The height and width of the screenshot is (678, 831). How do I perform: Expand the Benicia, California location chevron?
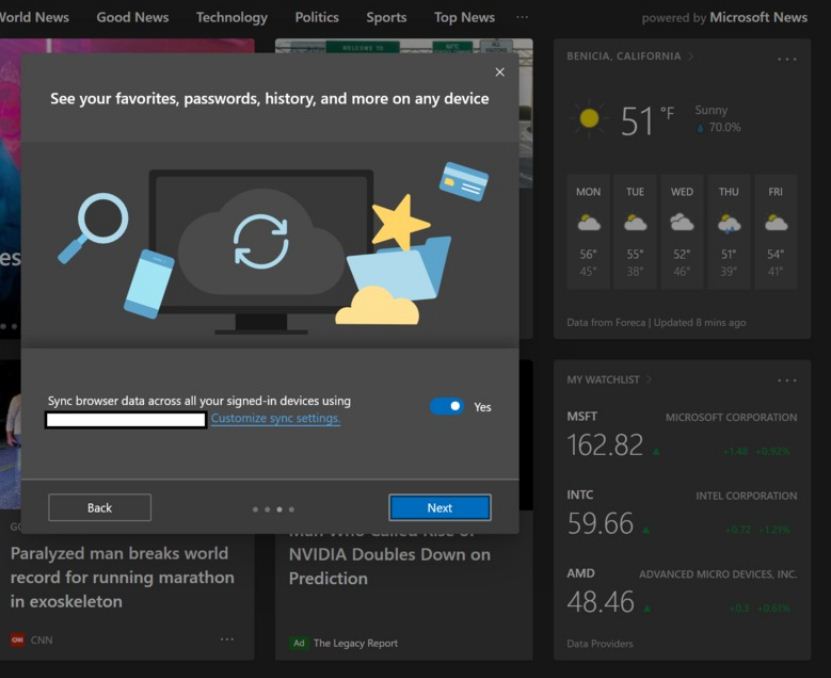[691, 56]
